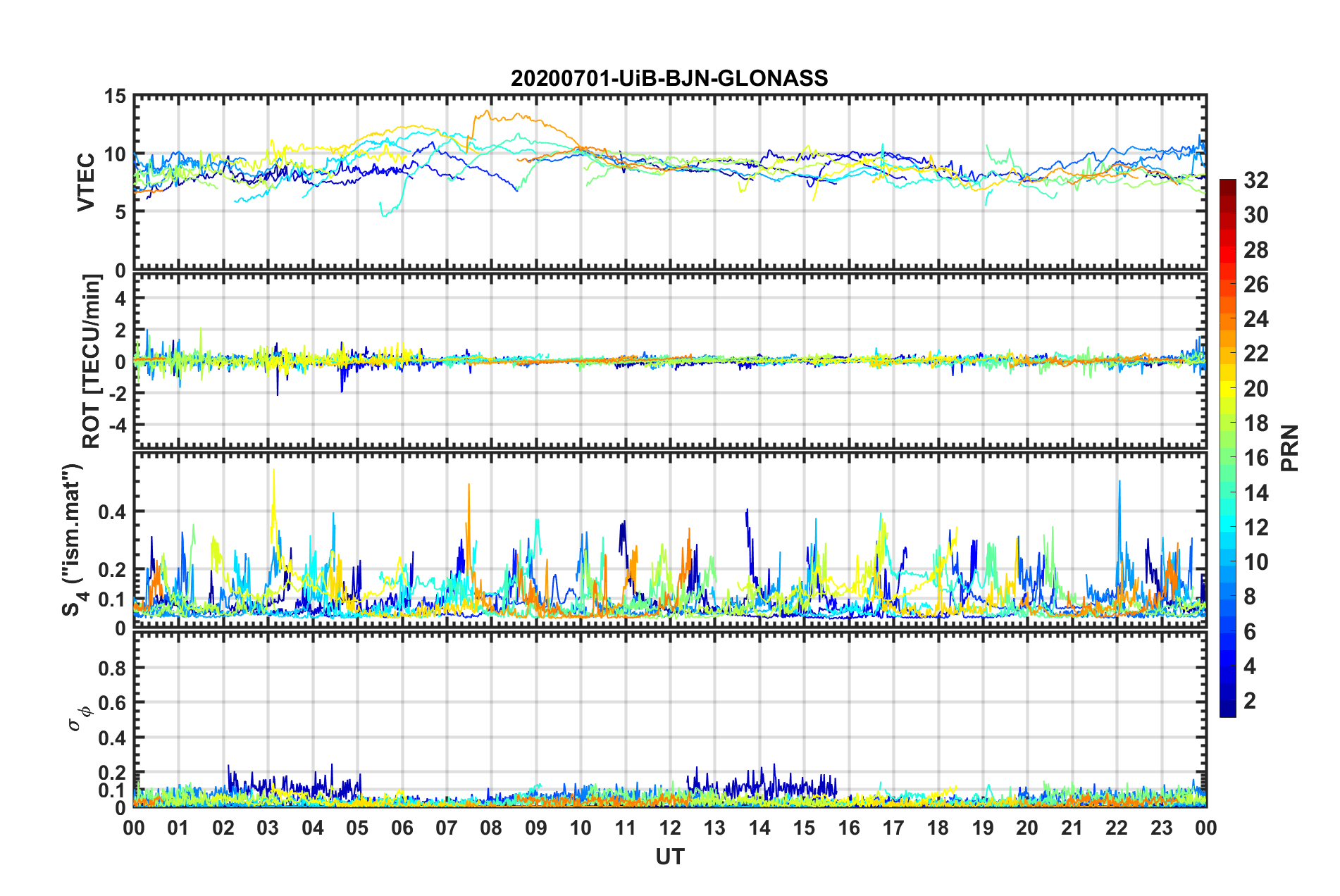Image resolution: width=1340 pixels, height=896 pixels.
Task: Select colorbar tick label 30
Action: point(1256,215)
